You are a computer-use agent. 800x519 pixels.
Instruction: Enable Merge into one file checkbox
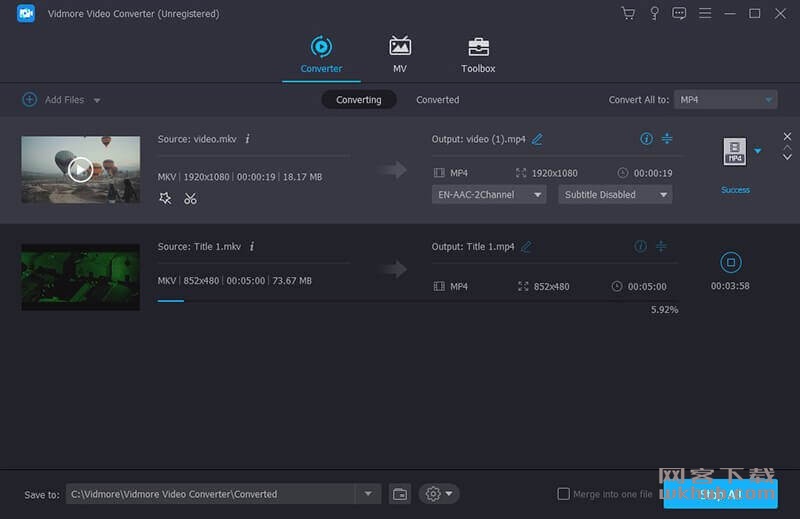(x=563, y=493)
